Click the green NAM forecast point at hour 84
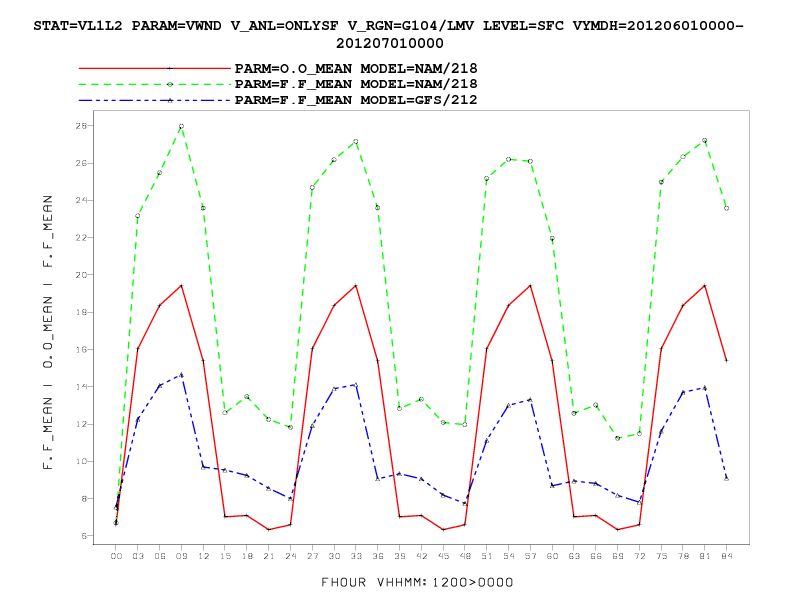The image size is (792, 612). coord(726,208)
